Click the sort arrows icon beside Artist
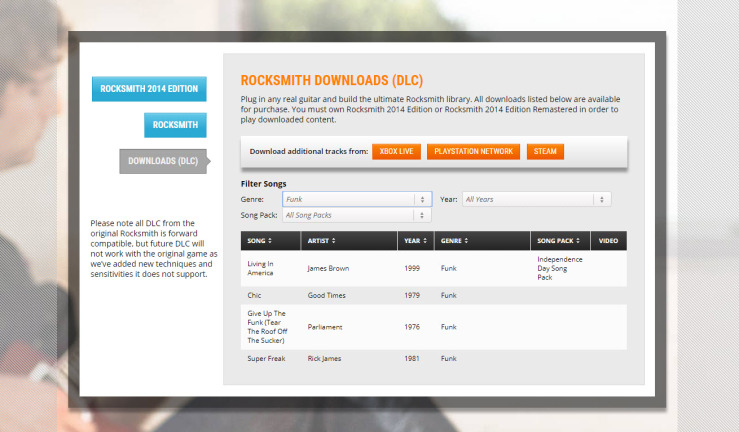 pyautogui.click(x=334, y=241)
